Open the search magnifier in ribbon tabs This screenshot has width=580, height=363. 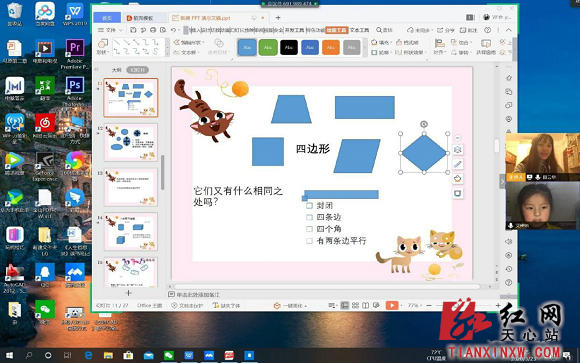[x=384, y=30]
